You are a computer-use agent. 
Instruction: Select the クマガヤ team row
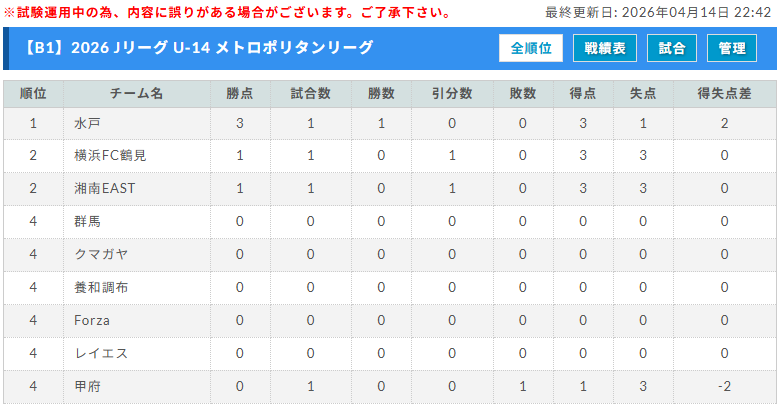(x=101, y=254)
